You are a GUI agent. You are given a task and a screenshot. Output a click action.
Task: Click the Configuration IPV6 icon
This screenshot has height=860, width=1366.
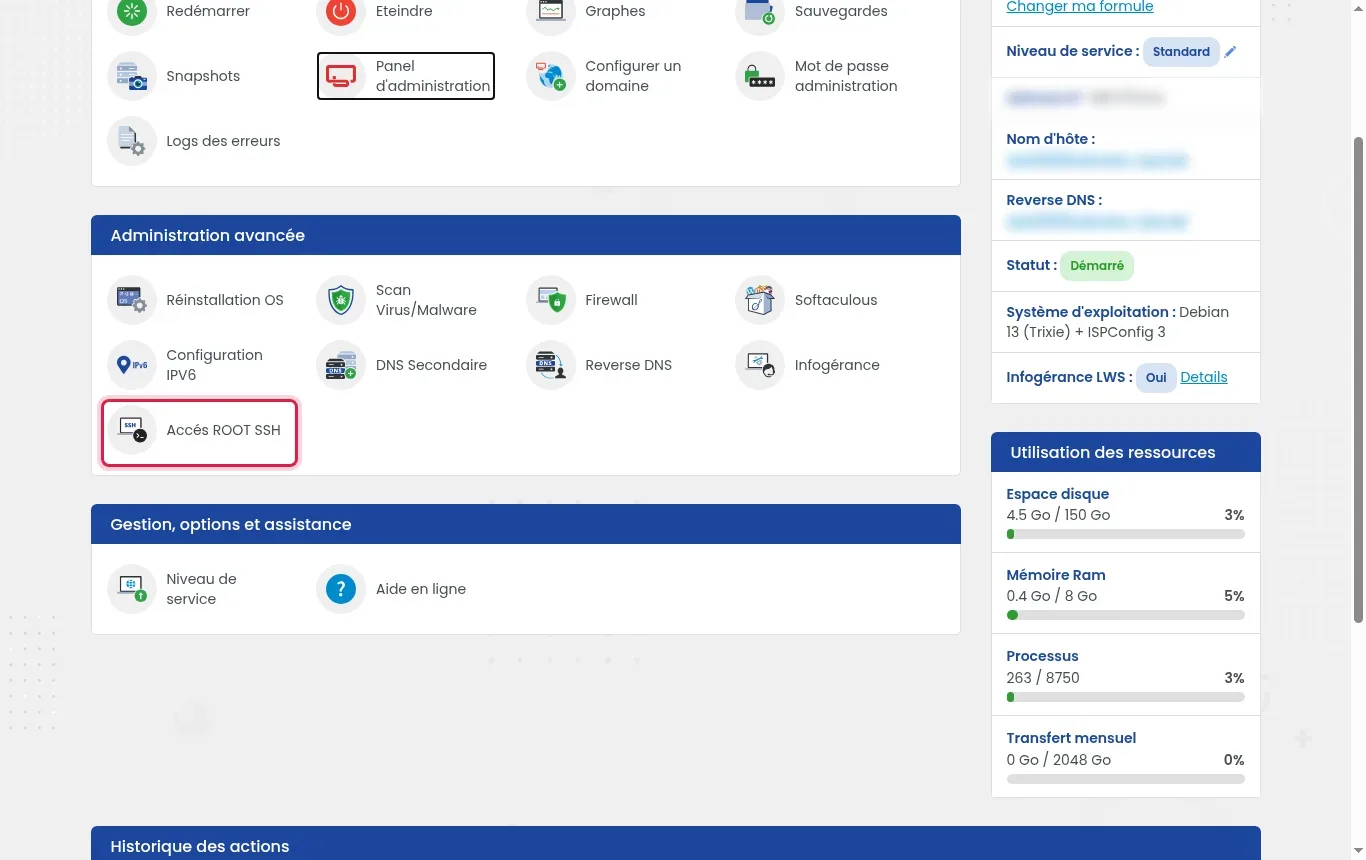(x=132, y=365)
